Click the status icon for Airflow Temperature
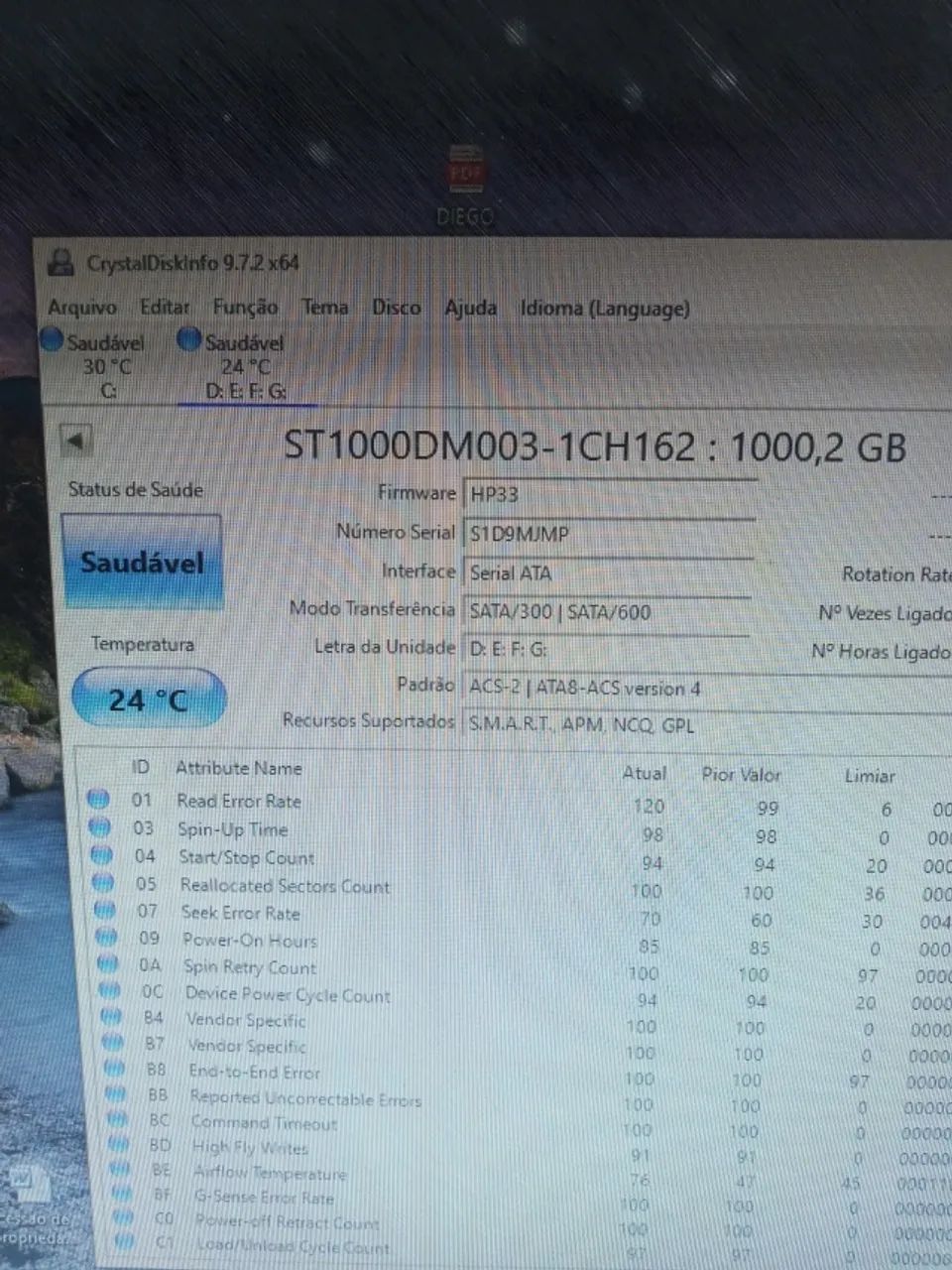The height and width of the screenshot is (1270, 952). [x=121, y=1169]
